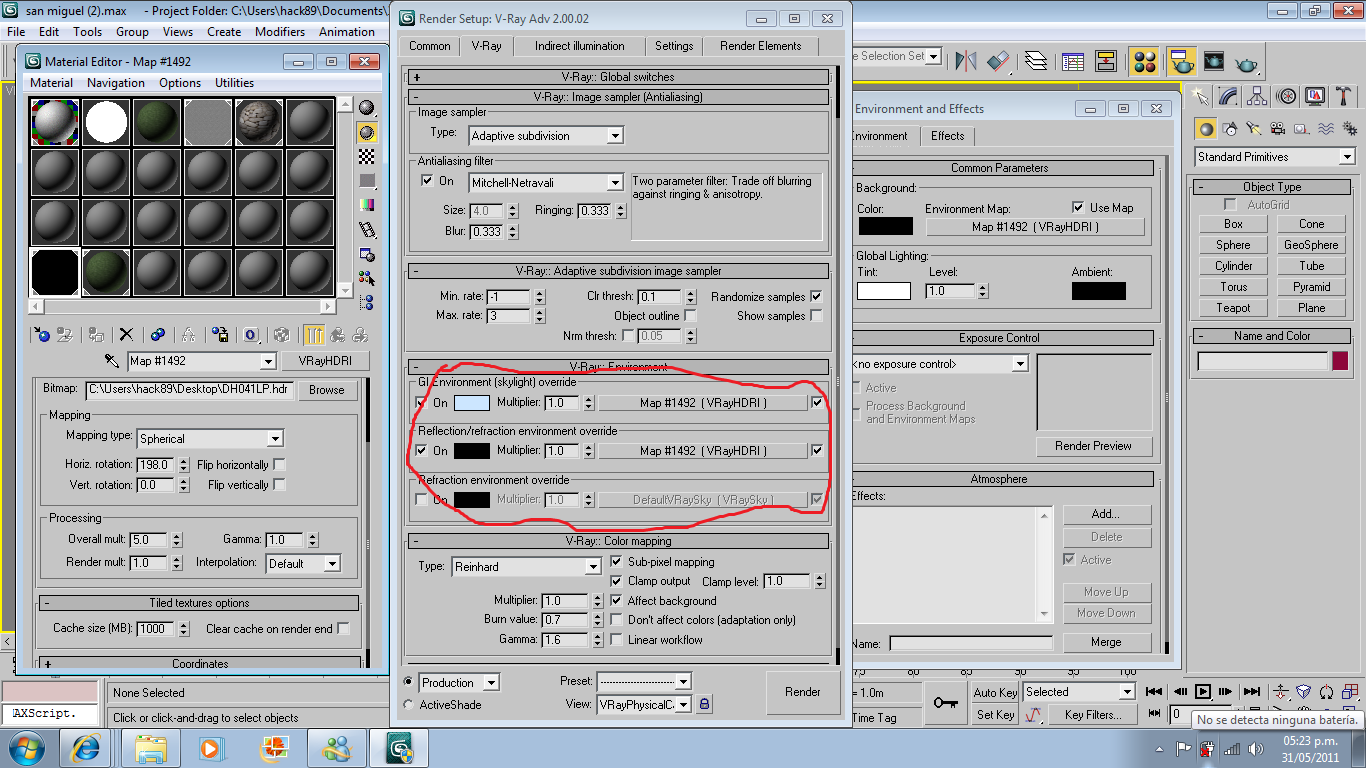Click Material ID Channel icon
This screenshot has height=768, width=1366.
[x=251, y=335]
